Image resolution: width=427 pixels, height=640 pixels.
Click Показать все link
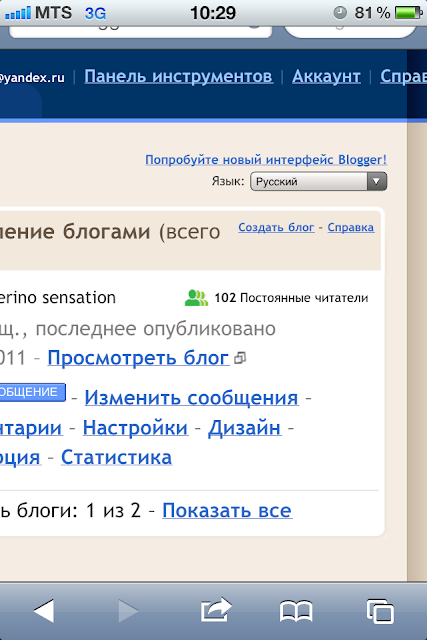(x=227, y=510)
